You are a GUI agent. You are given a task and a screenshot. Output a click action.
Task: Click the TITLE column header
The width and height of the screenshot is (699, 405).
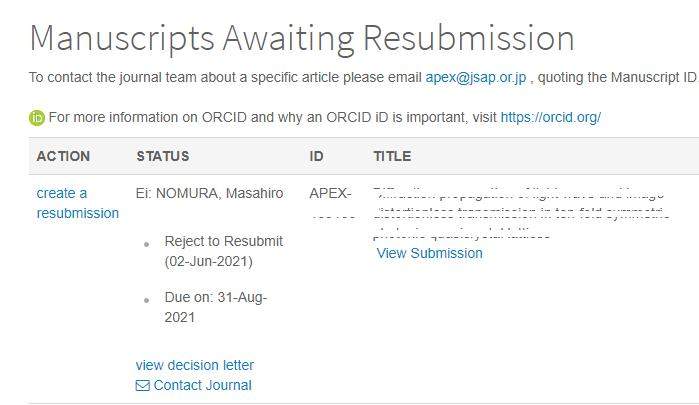click(x=392, y=156)
